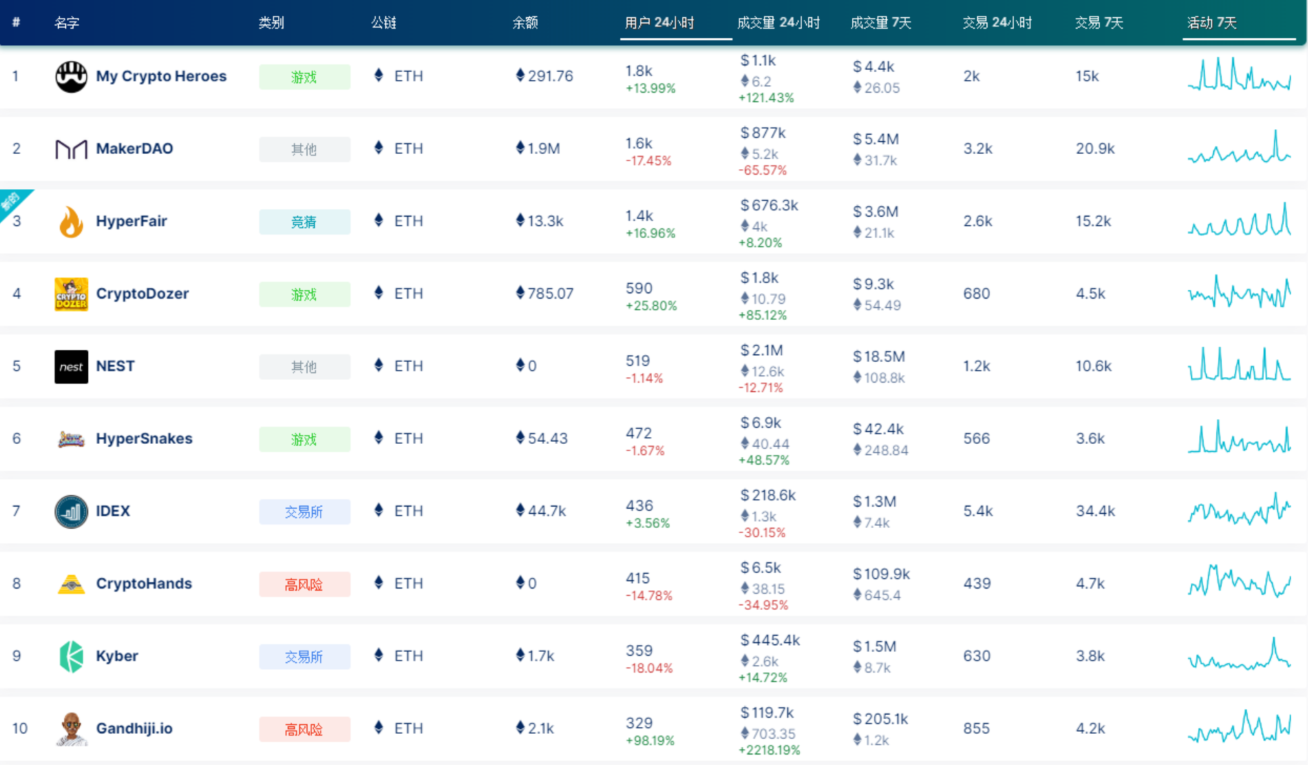
Task: Click the $109.9k 7-day volume value
Action: [882, 574]
